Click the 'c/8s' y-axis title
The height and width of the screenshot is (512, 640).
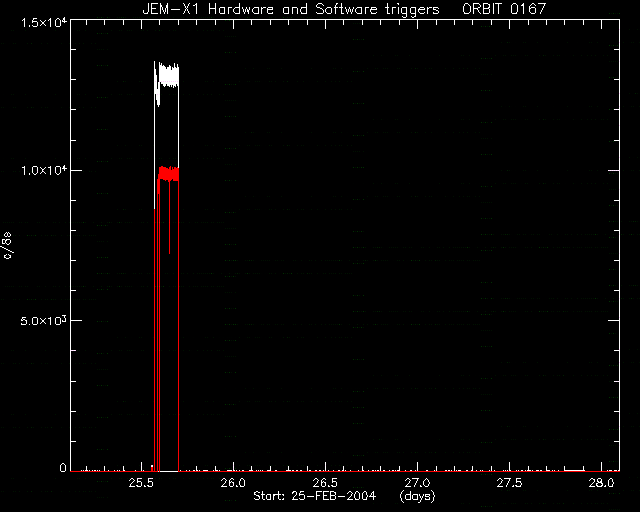point(7,245)
